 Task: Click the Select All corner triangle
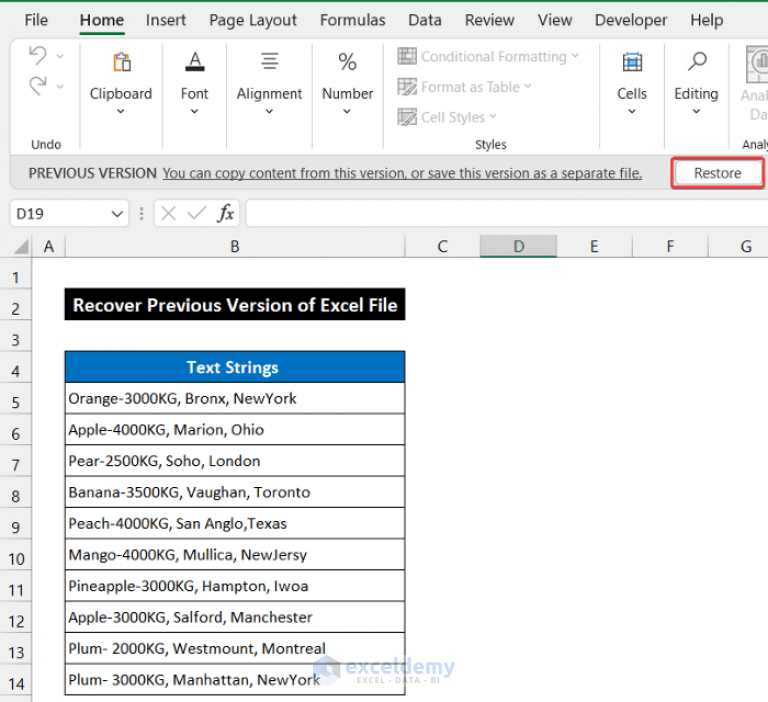click(21, 246)
